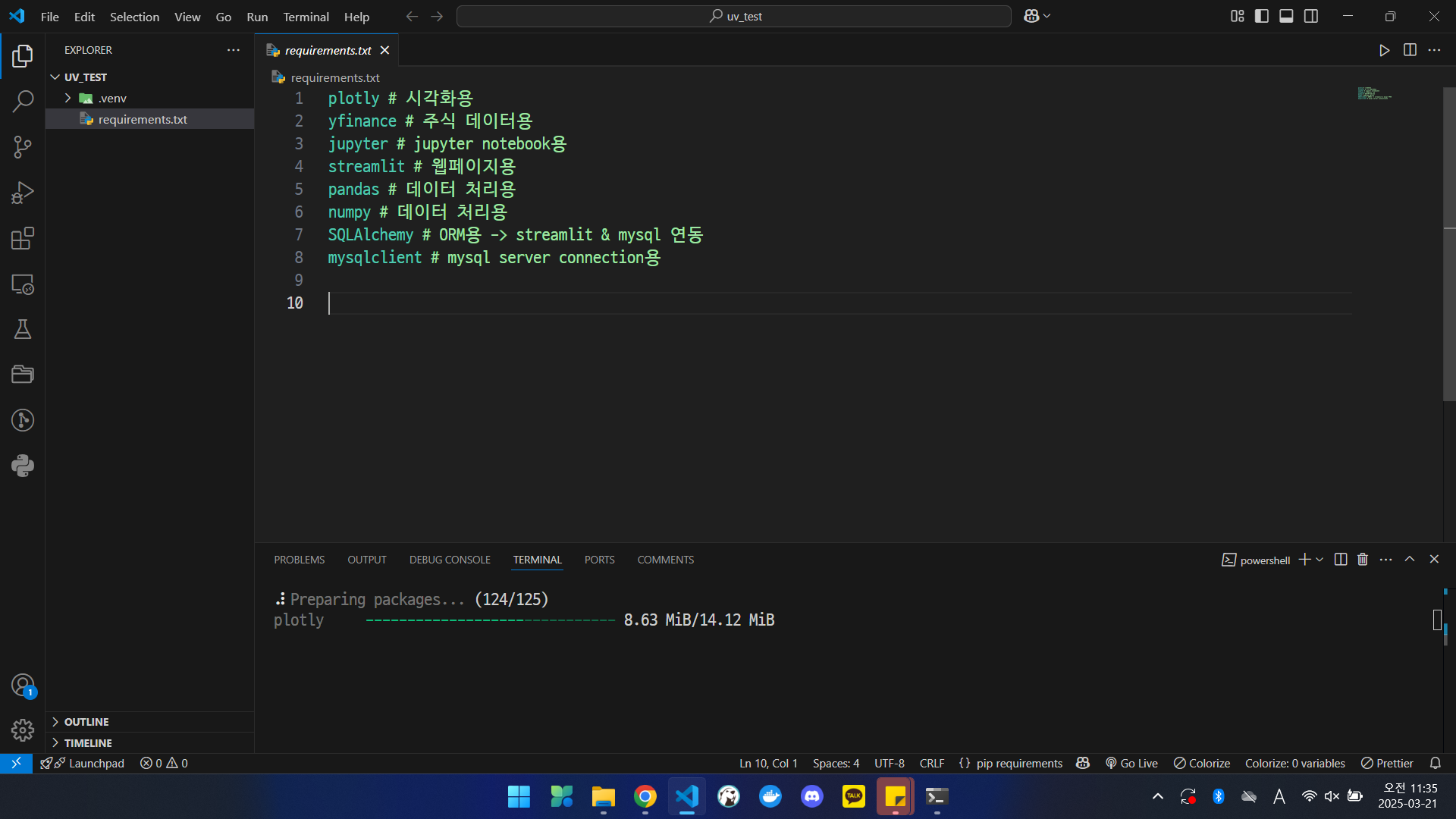Open the Testing flask view
The height and width of the screenshot is (819, 1456).
point(23,329)
